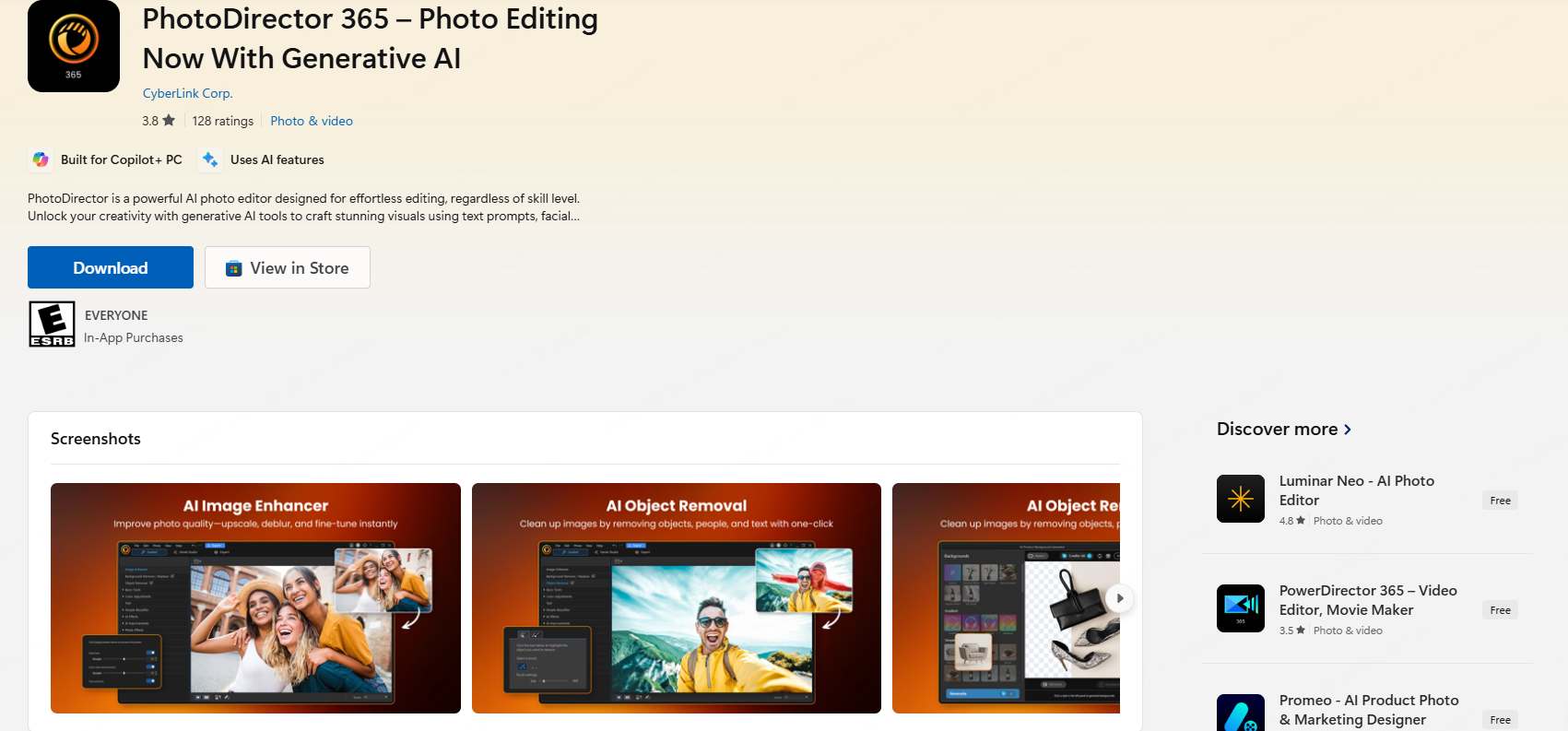Open the AI Image Enhancer screenshot
The image size is (1568, 731).
255,598
